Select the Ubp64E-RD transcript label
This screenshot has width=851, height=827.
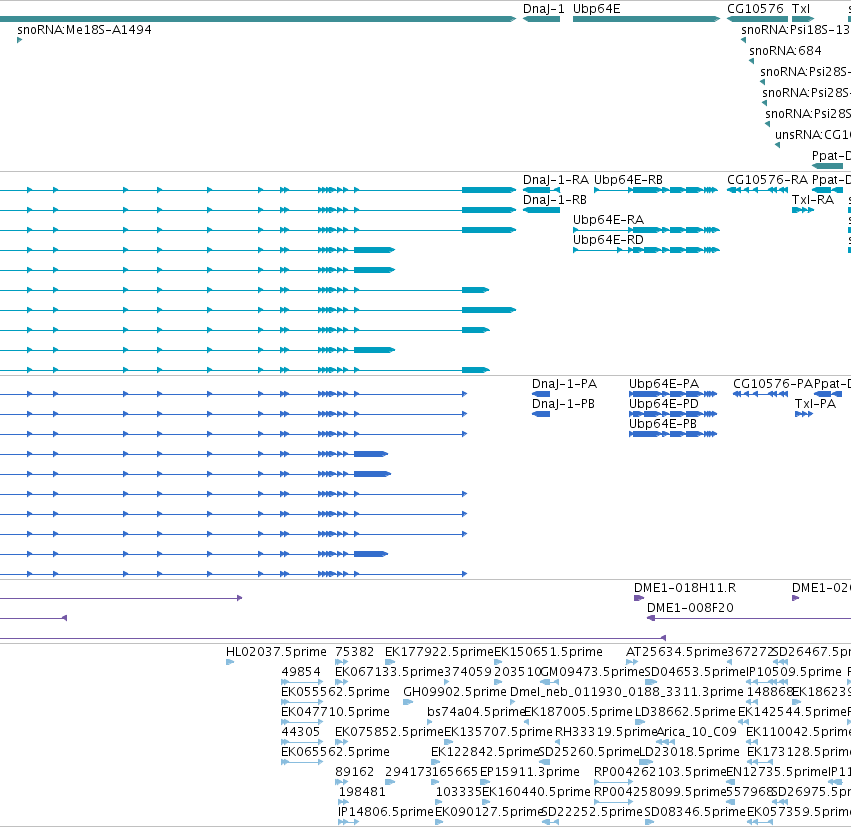[608, 240]
